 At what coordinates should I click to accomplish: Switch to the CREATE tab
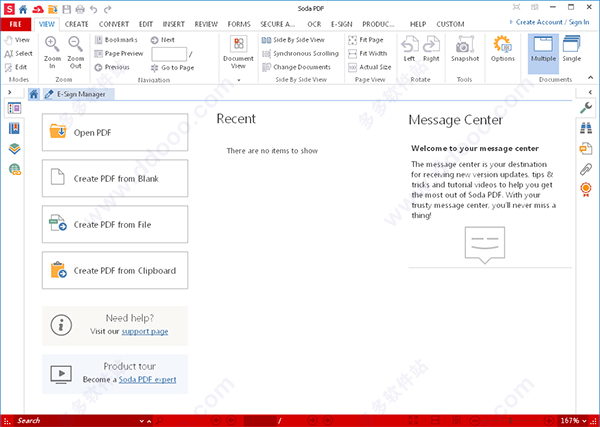(x=77, y=24)
